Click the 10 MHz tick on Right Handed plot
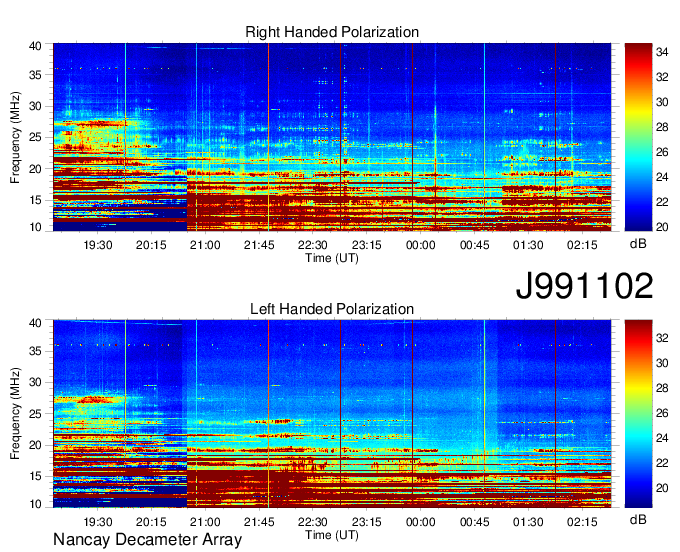Image resolution: width=680 pixels, height=552 pixels. coord(35,227)
